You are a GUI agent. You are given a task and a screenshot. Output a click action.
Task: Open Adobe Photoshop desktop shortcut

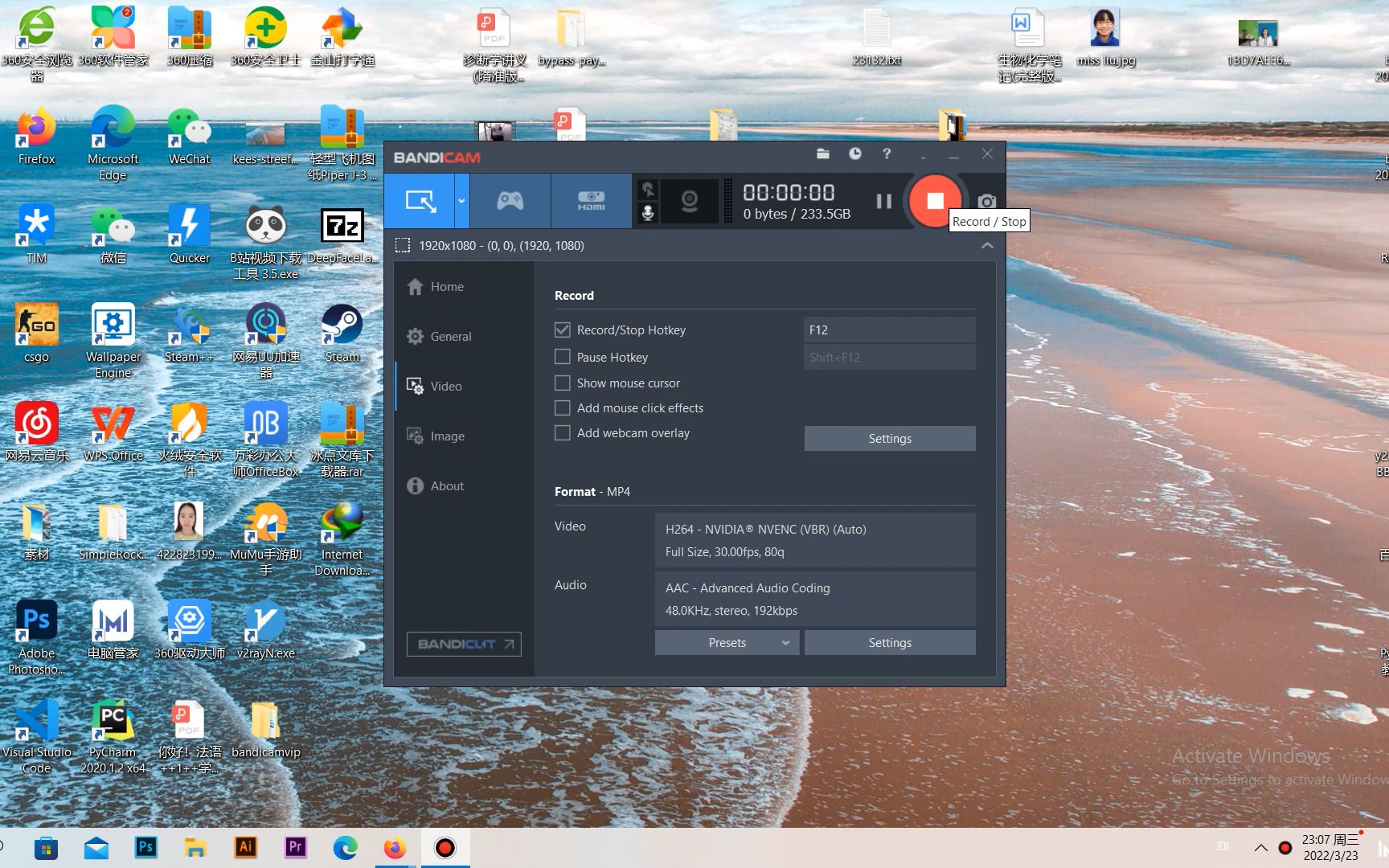click(36, 637)
